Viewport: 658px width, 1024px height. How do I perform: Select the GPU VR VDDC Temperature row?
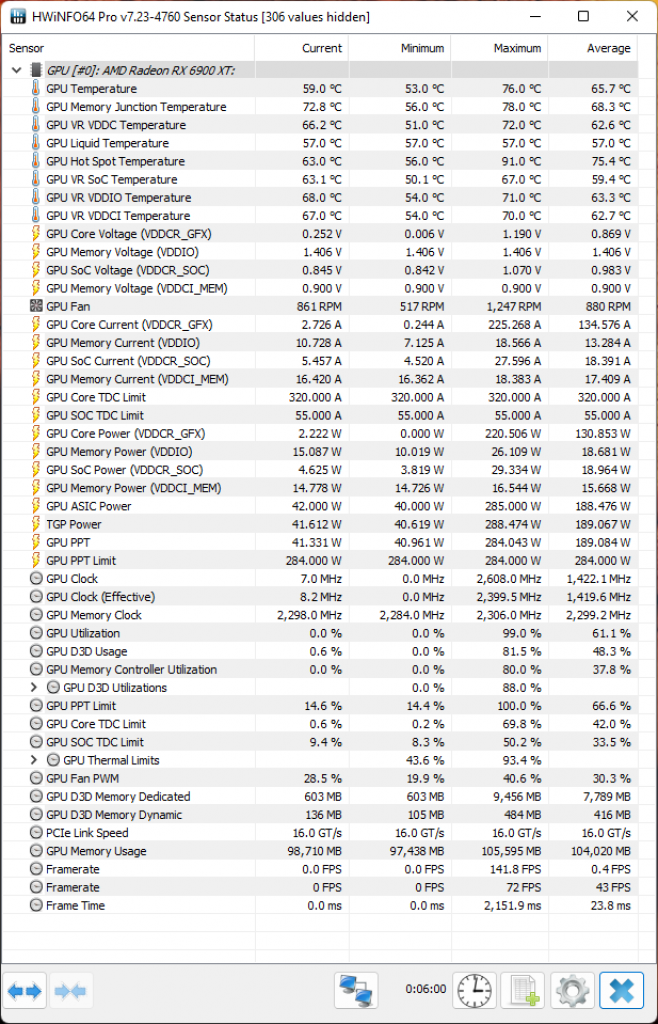pos(320,125)
